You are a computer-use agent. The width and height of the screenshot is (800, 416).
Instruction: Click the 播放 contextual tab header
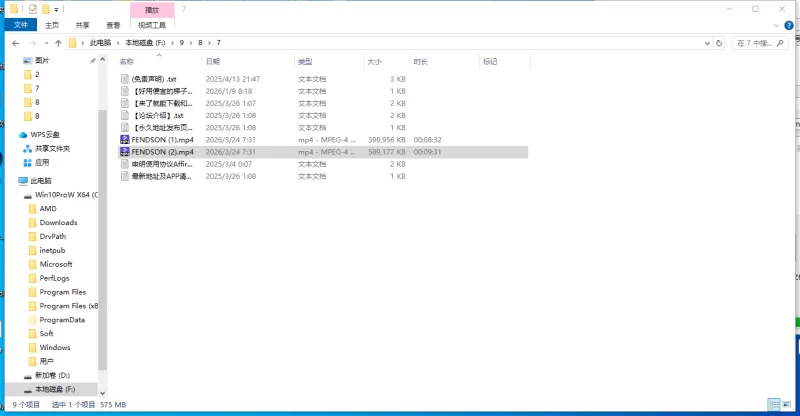(152, 10)
